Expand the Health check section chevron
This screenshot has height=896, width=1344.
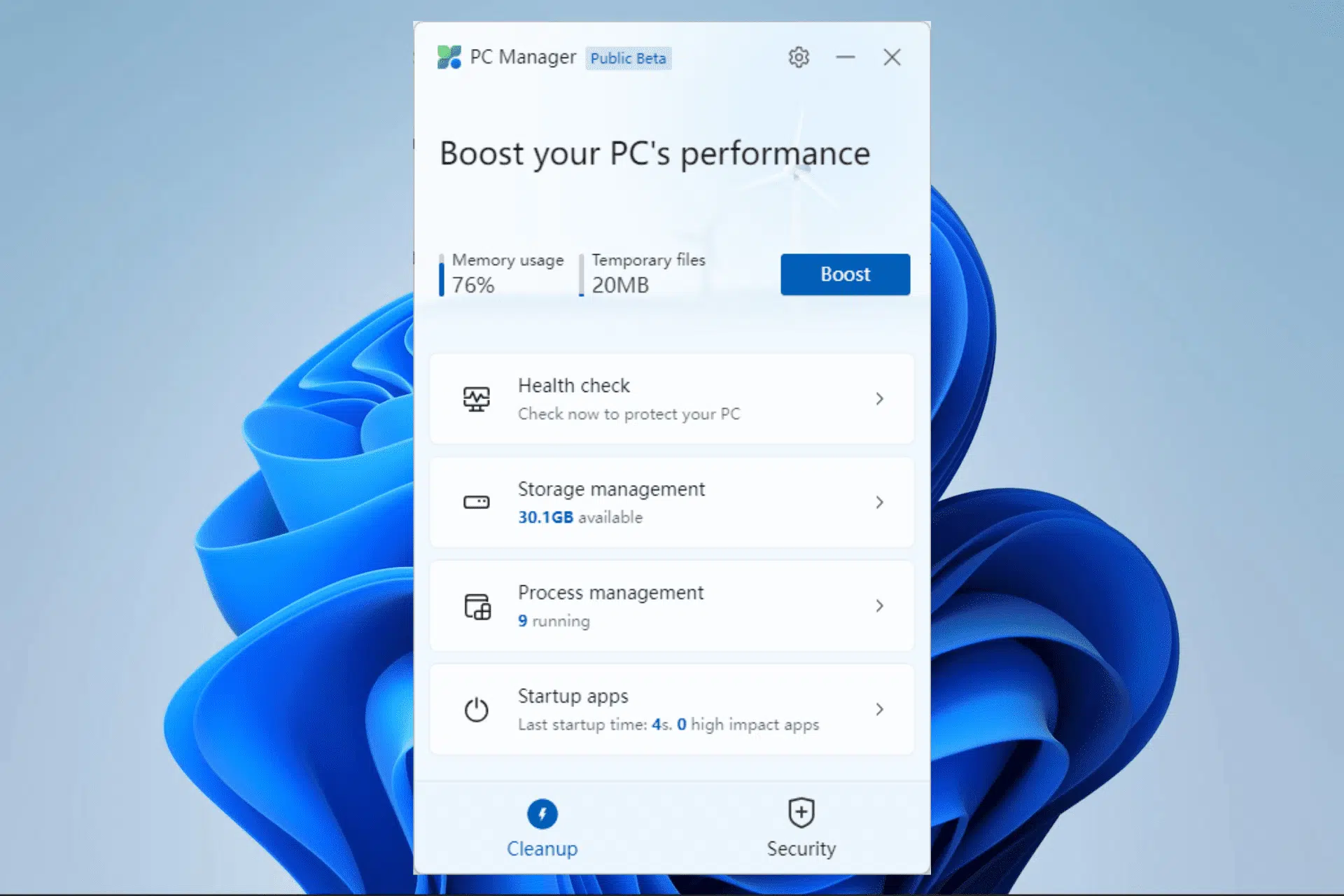point(880,398)
